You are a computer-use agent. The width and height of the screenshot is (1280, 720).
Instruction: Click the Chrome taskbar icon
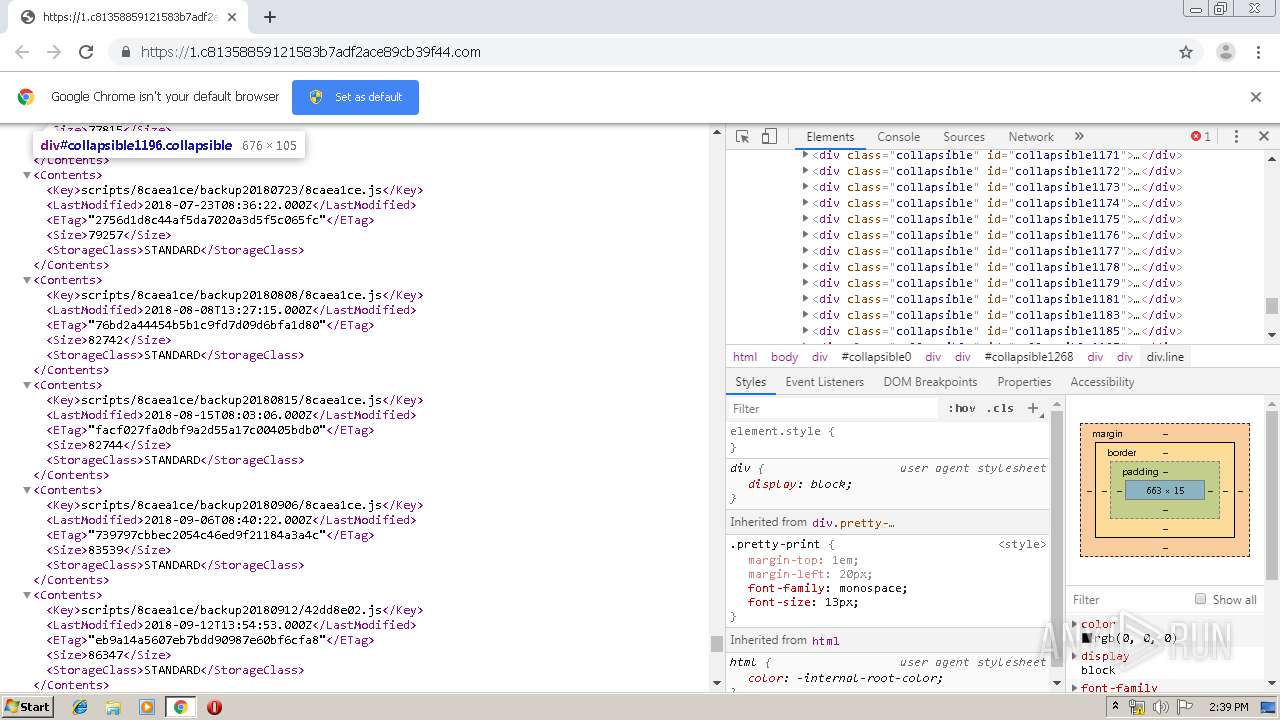click(180, 707)
